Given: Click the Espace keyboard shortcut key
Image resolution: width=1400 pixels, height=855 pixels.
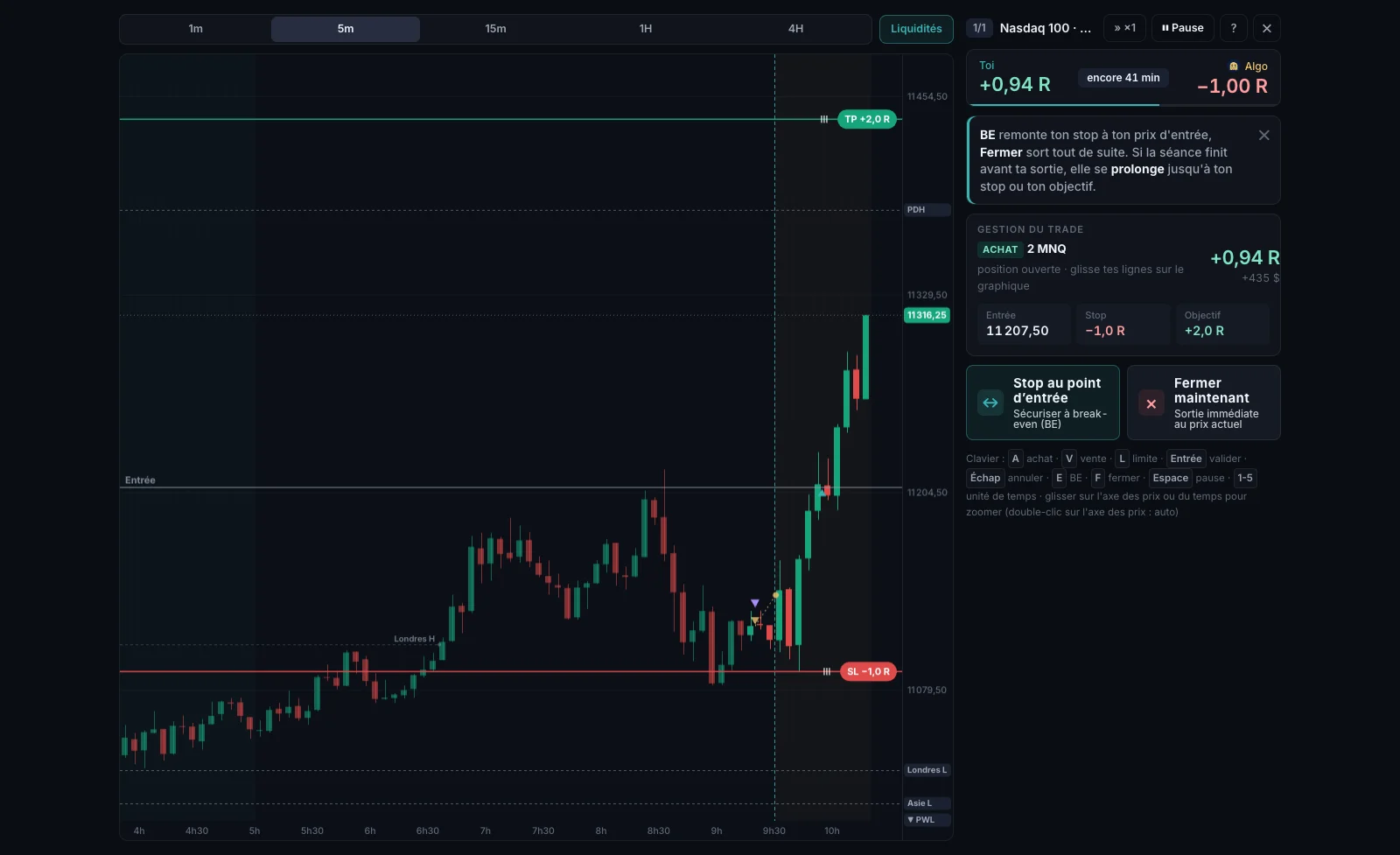Looking at the screenshot, I should (1171, 478).
